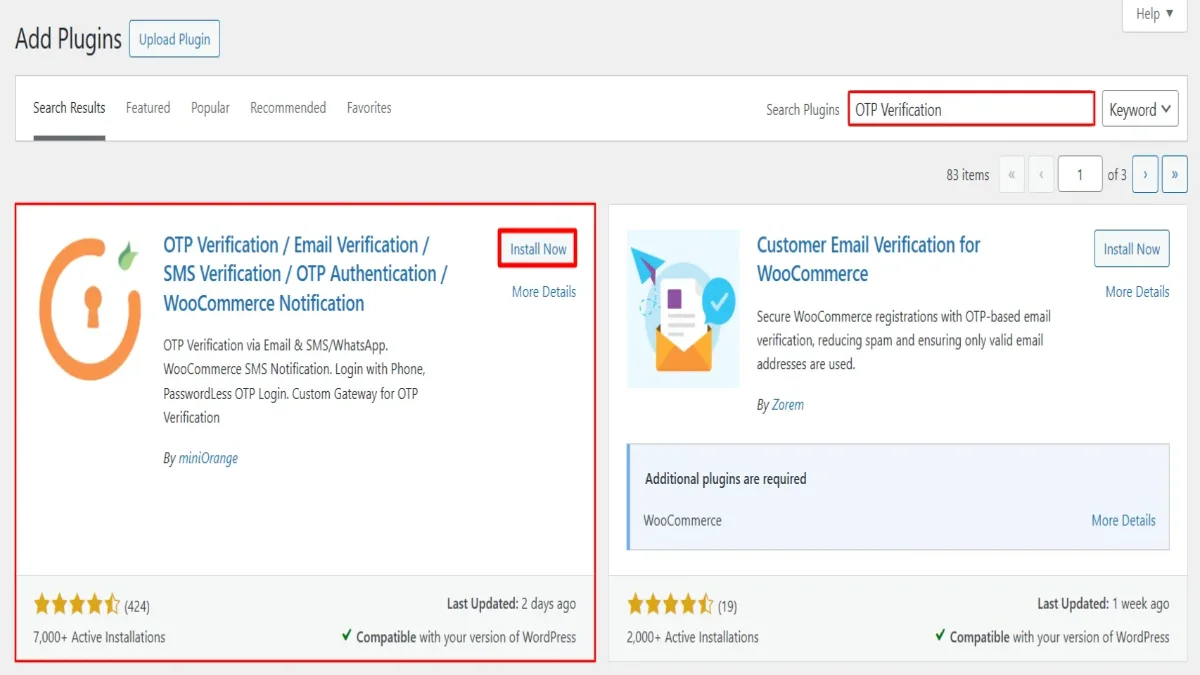Click the 2,000+ Active Installations text
Screen dimensions: 1200x675
pyautogui.click(x=693, y=637)
